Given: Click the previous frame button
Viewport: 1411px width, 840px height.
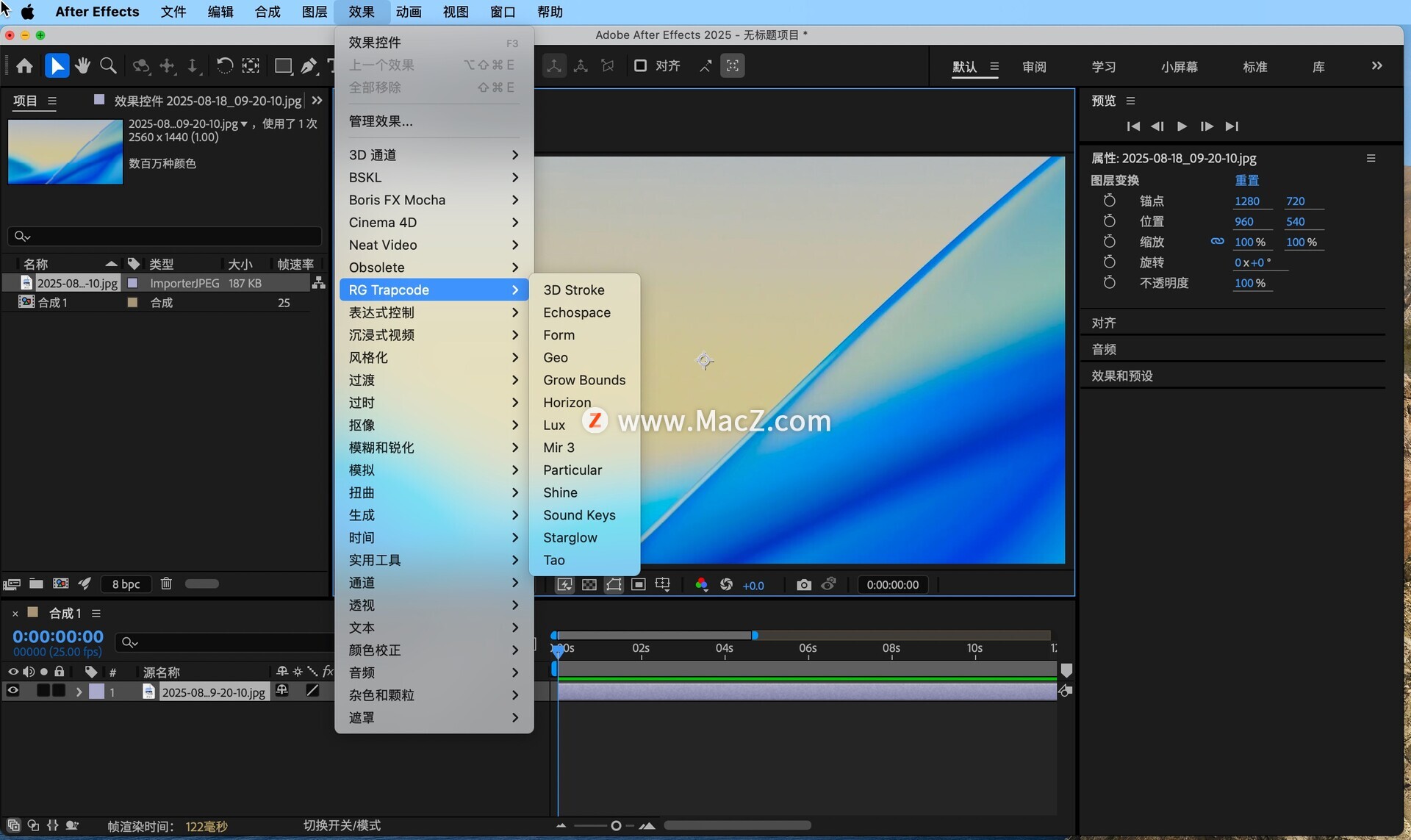Looking at the screenshot, I should pos(1157,126).
